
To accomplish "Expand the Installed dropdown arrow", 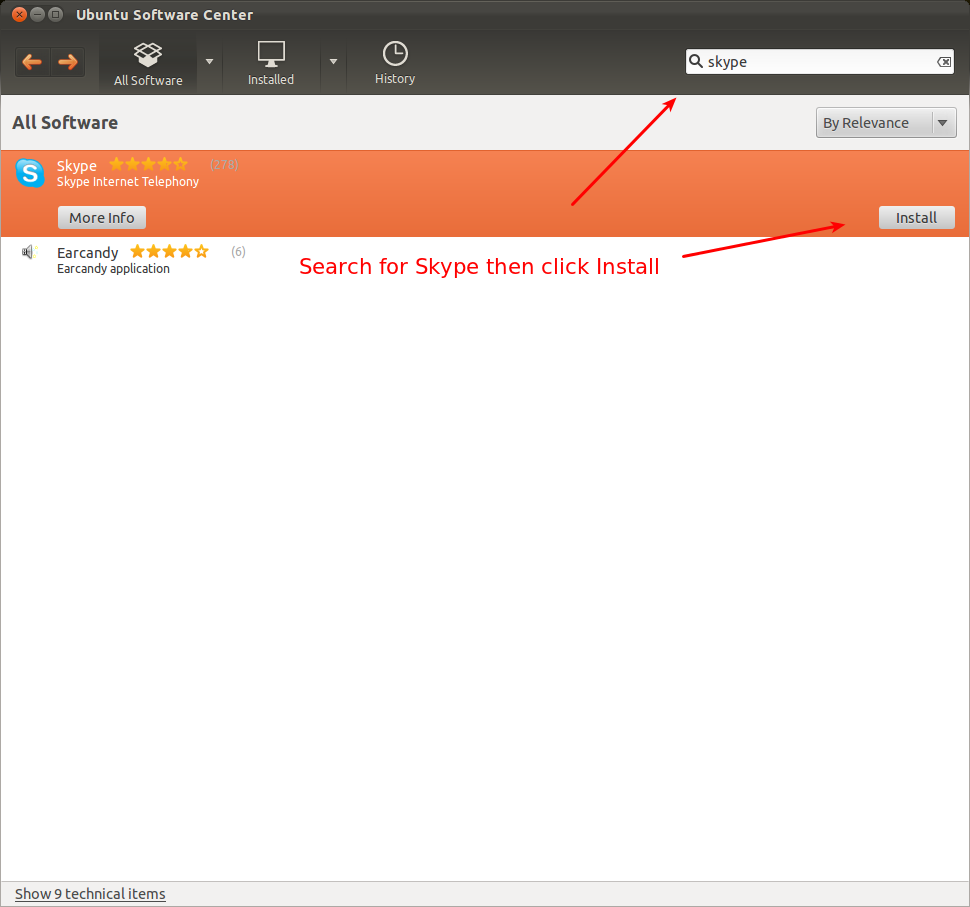I will [x=333, y=62].
